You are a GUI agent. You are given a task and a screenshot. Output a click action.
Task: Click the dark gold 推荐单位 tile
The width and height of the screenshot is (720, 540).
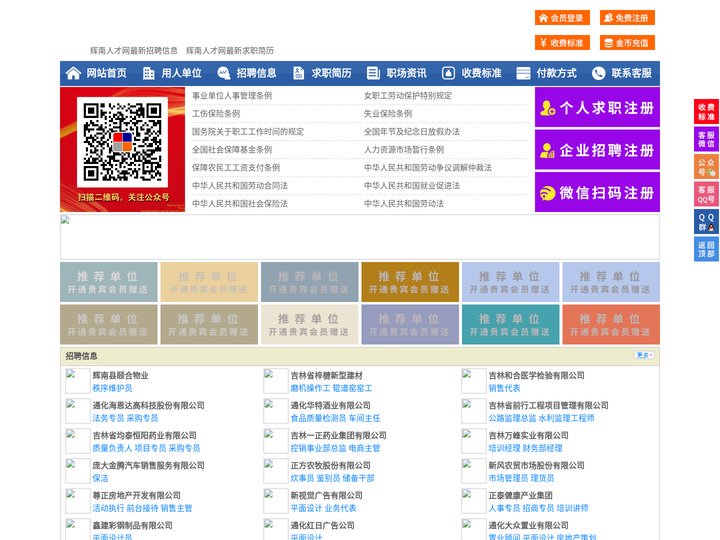(410, 282)
